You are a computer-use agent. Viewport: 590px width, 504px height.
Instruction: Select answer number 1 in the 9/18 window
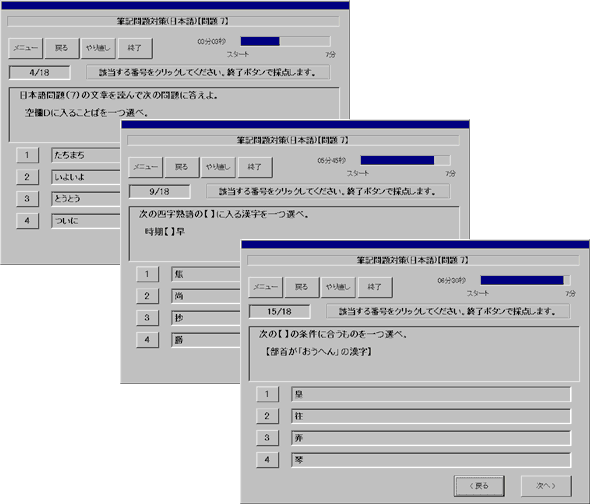click(x=147, y=274)
